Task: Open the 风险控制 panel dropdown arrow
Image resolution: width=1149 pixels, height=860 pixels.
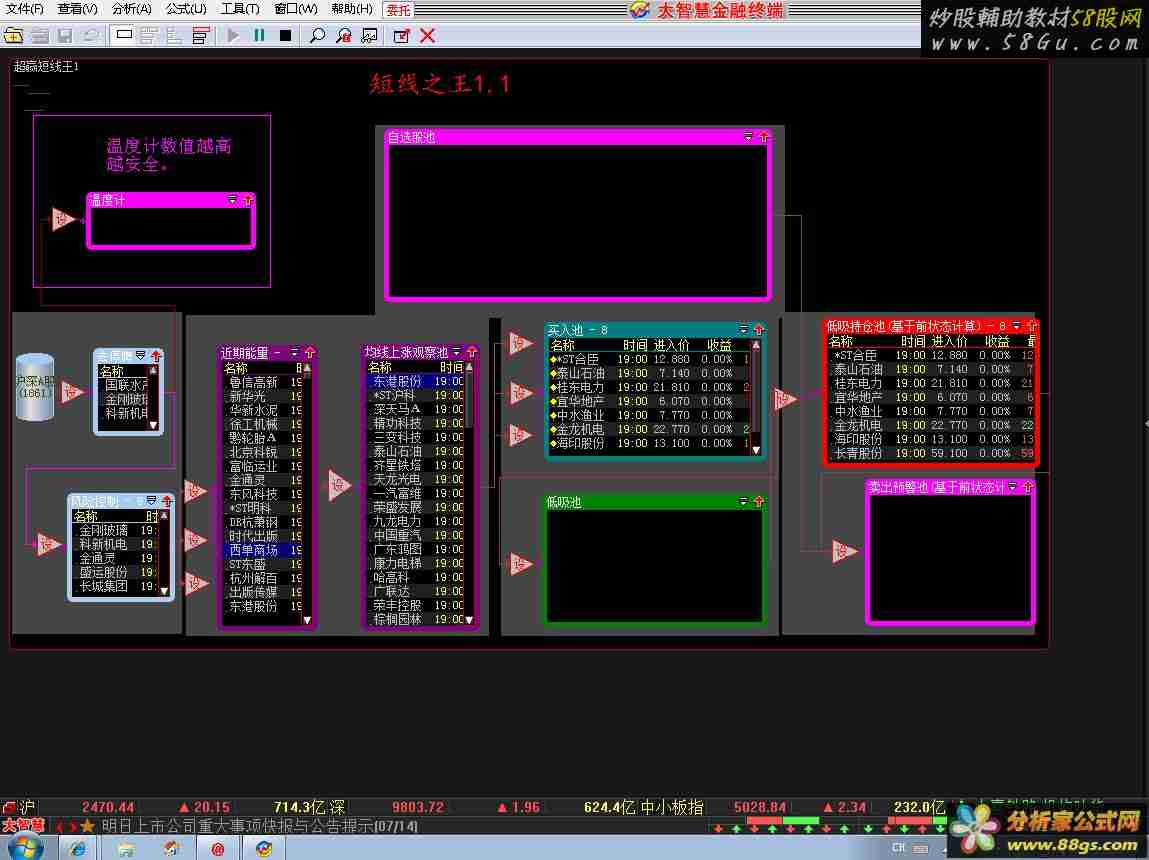Action: pyautogui.click(x=152, y=500)
